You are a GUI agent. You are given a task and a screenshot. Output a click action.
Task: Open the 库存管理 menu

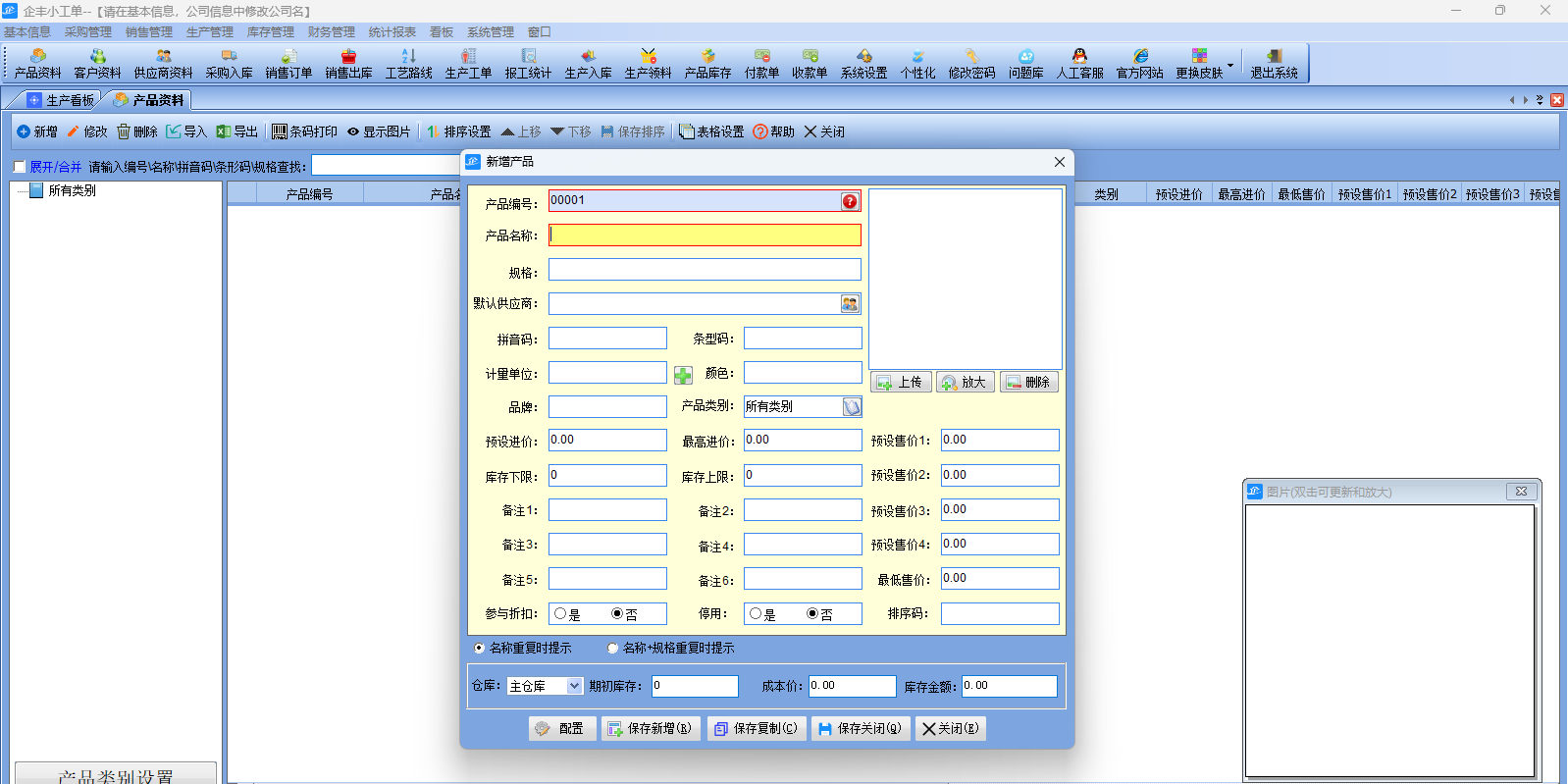pyautogui.click(x=270, y=32)
